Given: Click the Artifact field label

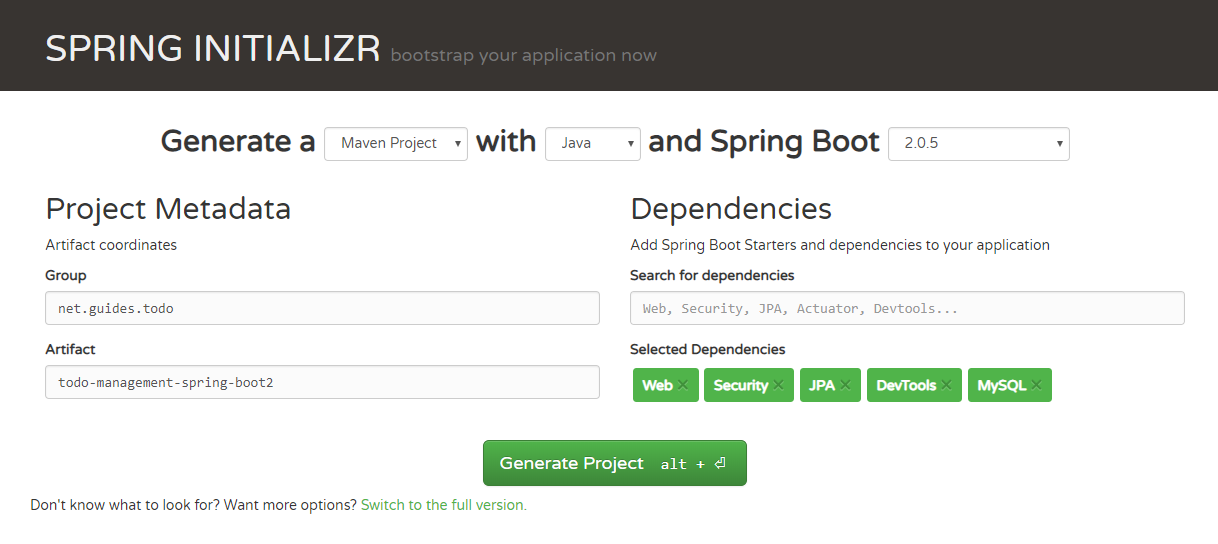Looking at the screenshot, I should pyautogui.click(x=70, y=349).
